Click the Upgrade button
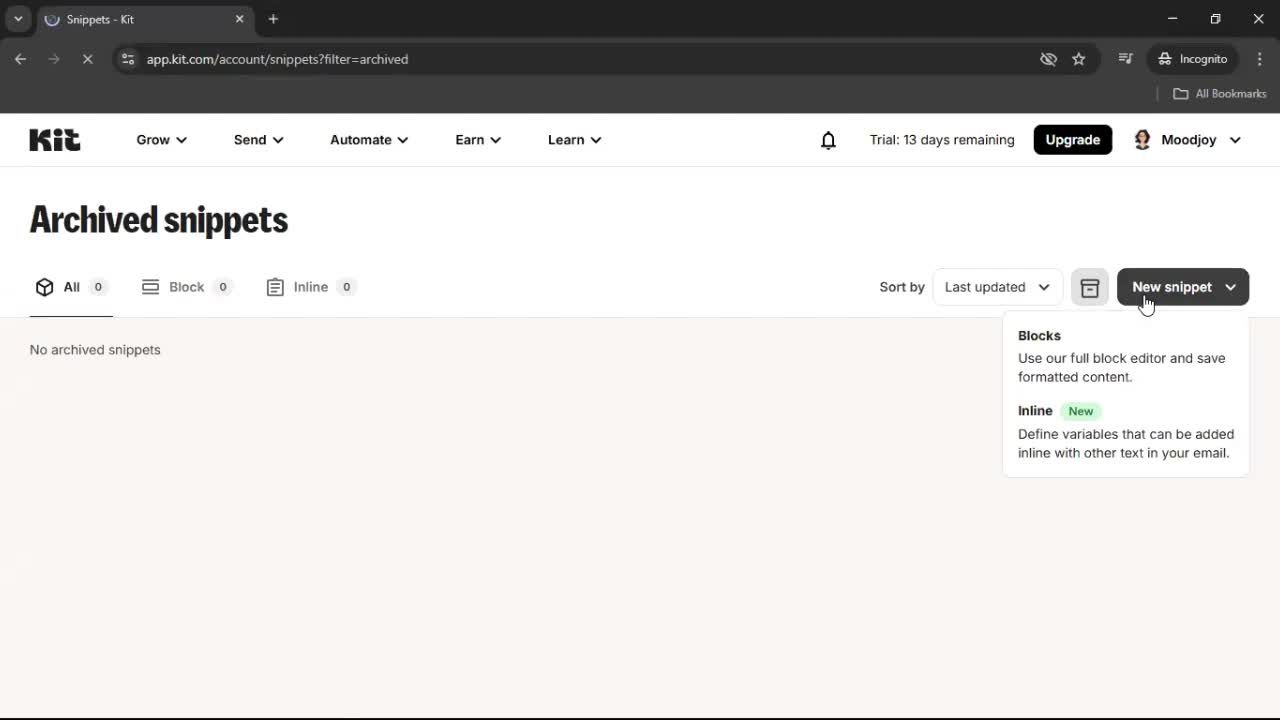 point(1072,139)
